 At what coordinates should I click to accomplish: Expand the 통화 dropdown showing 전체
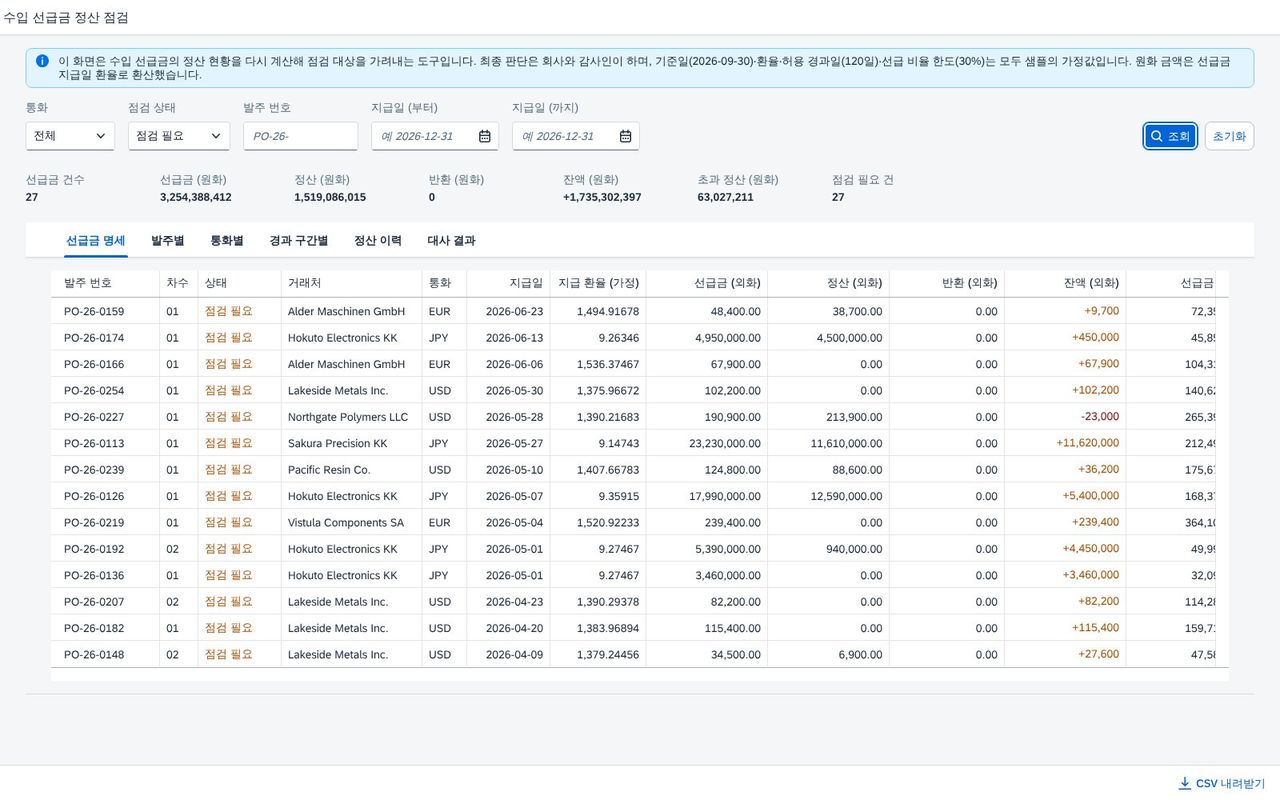[70, 136]
